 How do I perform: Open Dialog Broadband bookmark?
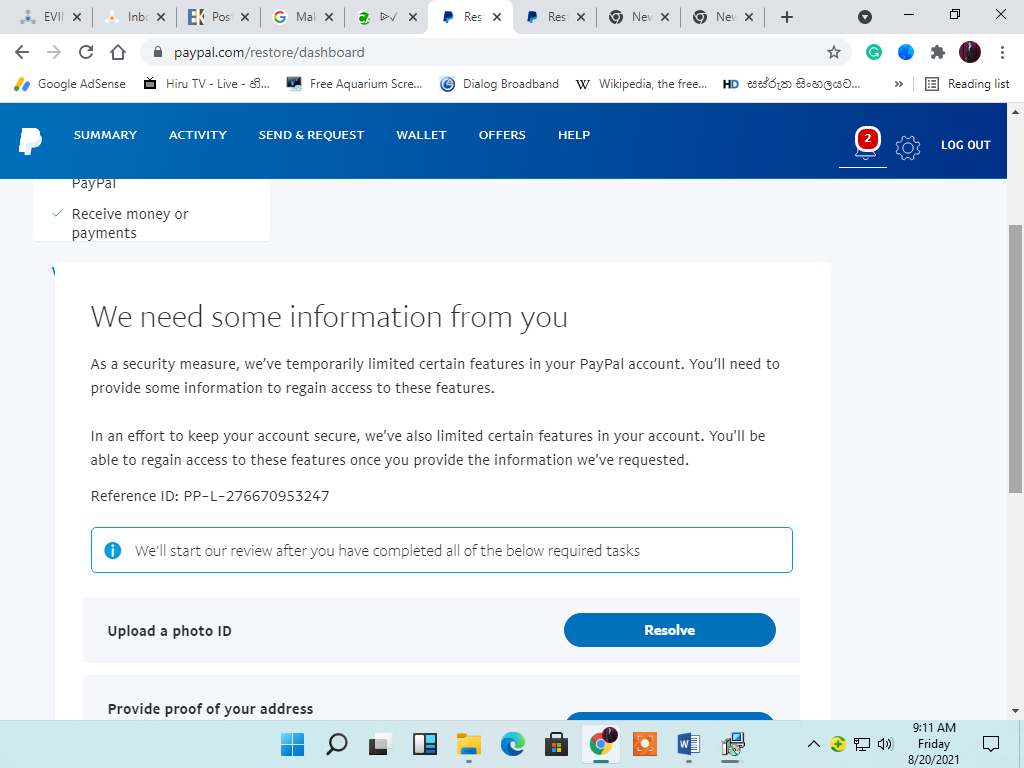tap(500, 84)
